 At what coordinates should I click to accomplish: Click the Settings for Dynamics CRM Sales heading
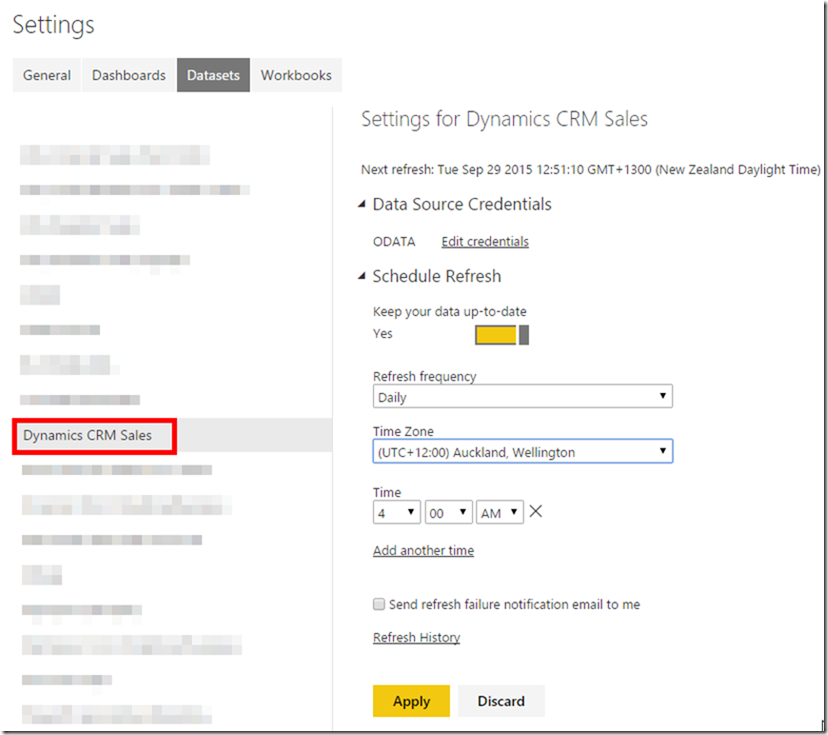tap(504, 119)
